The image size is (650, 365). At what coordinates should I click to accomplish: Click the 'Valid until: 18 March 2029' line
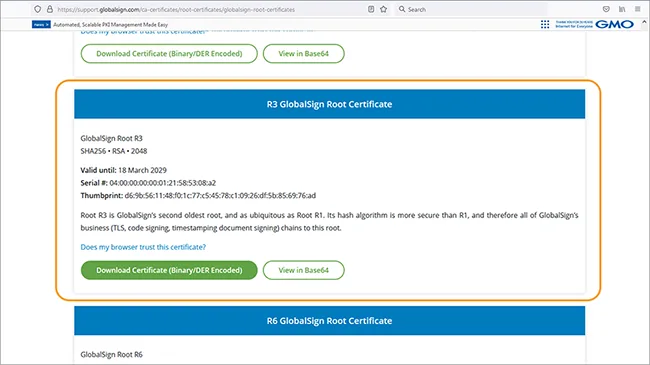[124, 170]
